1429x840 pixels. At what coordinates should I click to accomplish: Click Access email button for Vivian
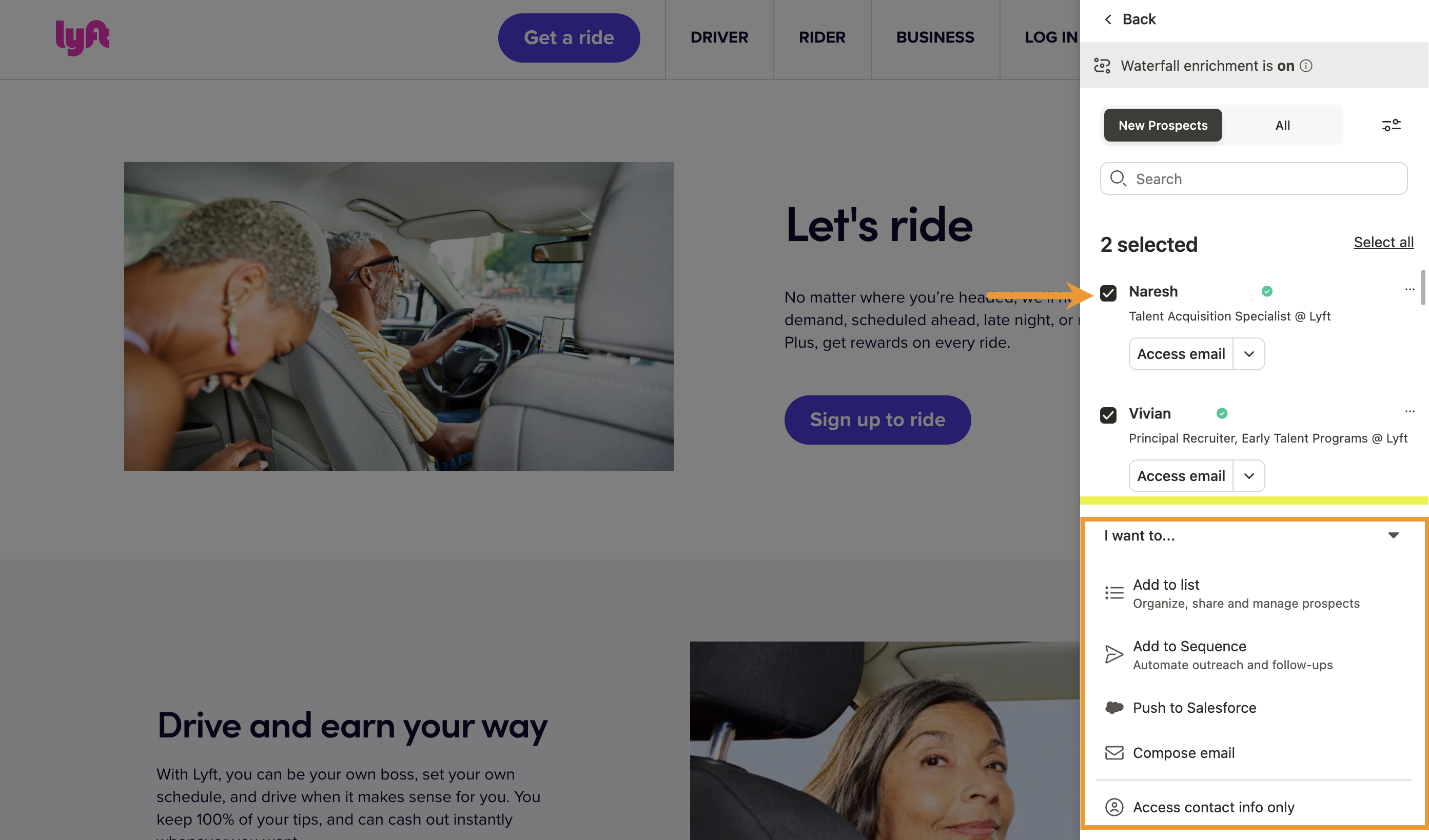[1181, 476]
